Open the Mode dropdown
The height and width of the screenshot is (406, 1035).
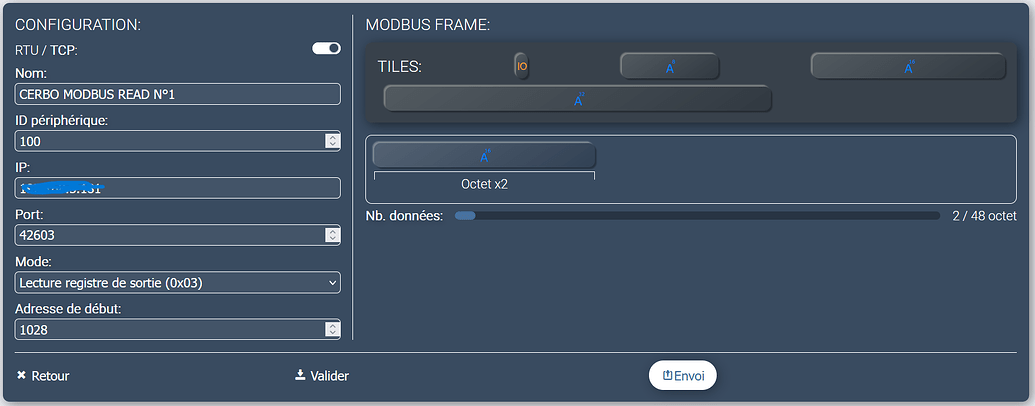tap(179, 283)
